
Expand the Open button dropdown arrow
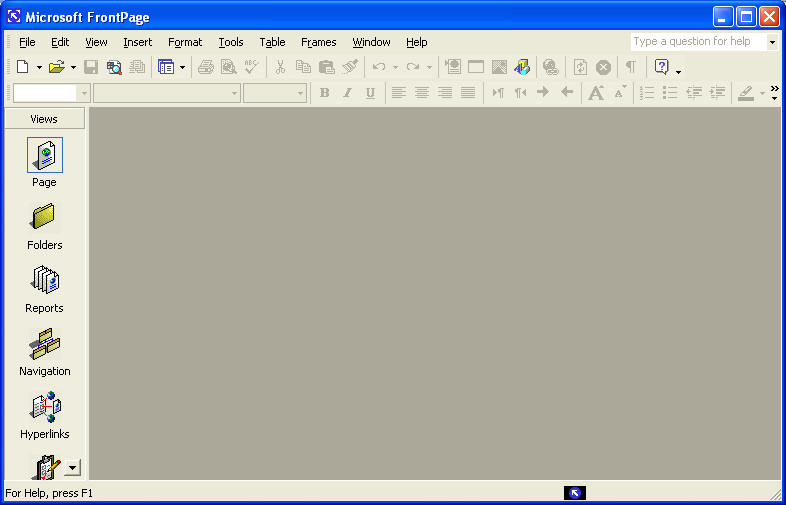pyautogui.click(x=73, y=67)
